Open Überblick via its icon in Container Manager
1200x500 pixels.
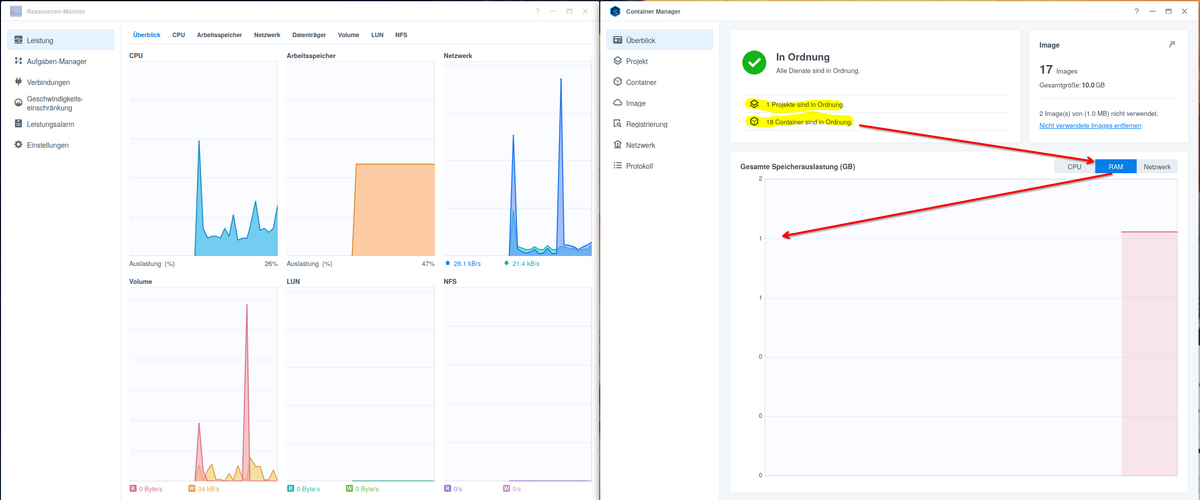click(618, 40)
